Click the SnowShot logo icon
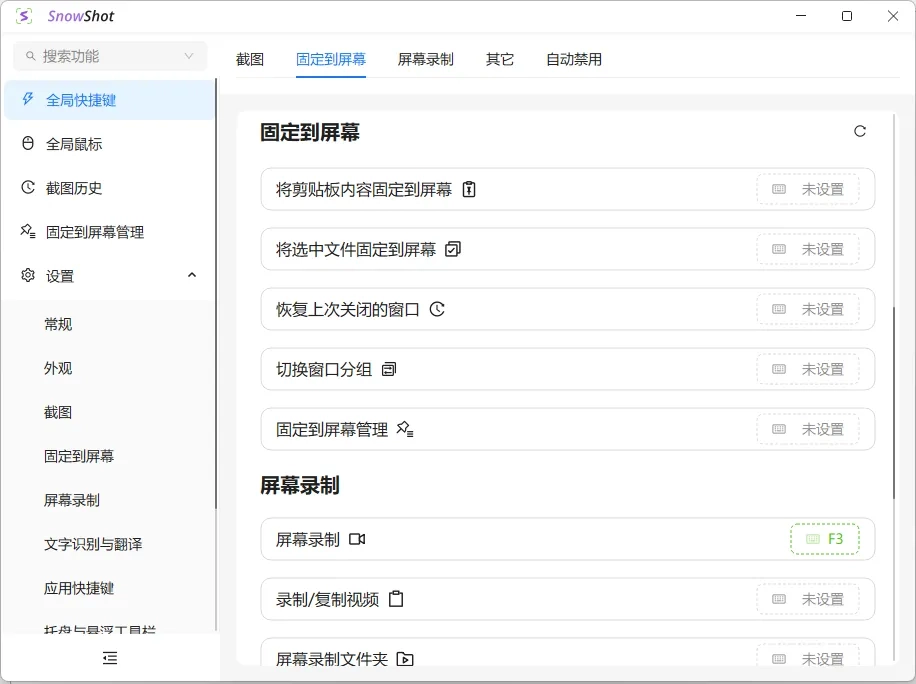The height and width of the screenshot is (684, 916). click(24, 16)
